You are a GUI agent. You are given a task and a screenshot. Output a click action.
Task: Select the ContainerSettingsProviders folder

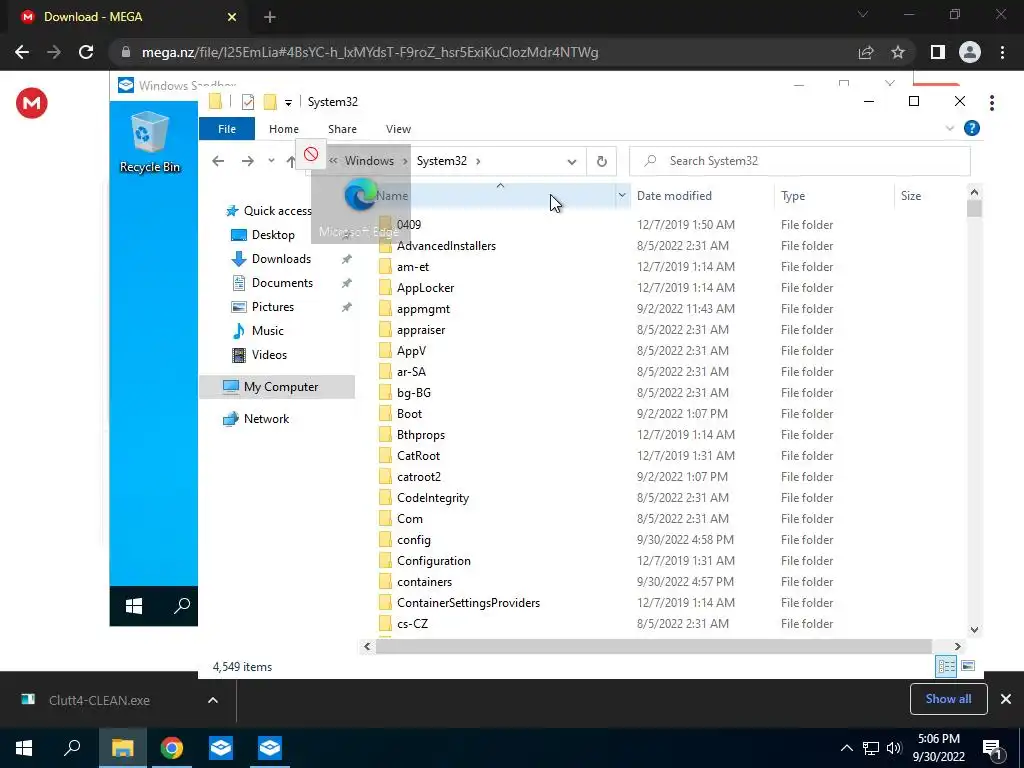click(x=468, y=603)
